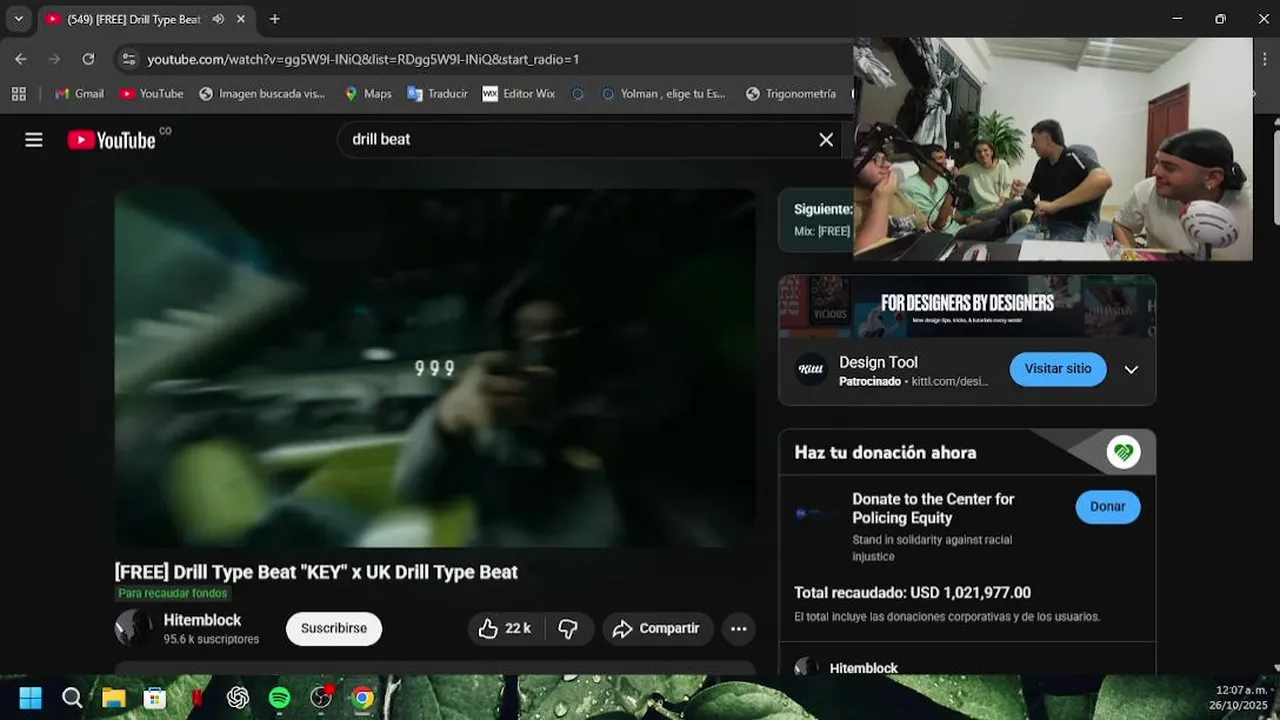Open the Hitemblock channel name link

[202, 620]
